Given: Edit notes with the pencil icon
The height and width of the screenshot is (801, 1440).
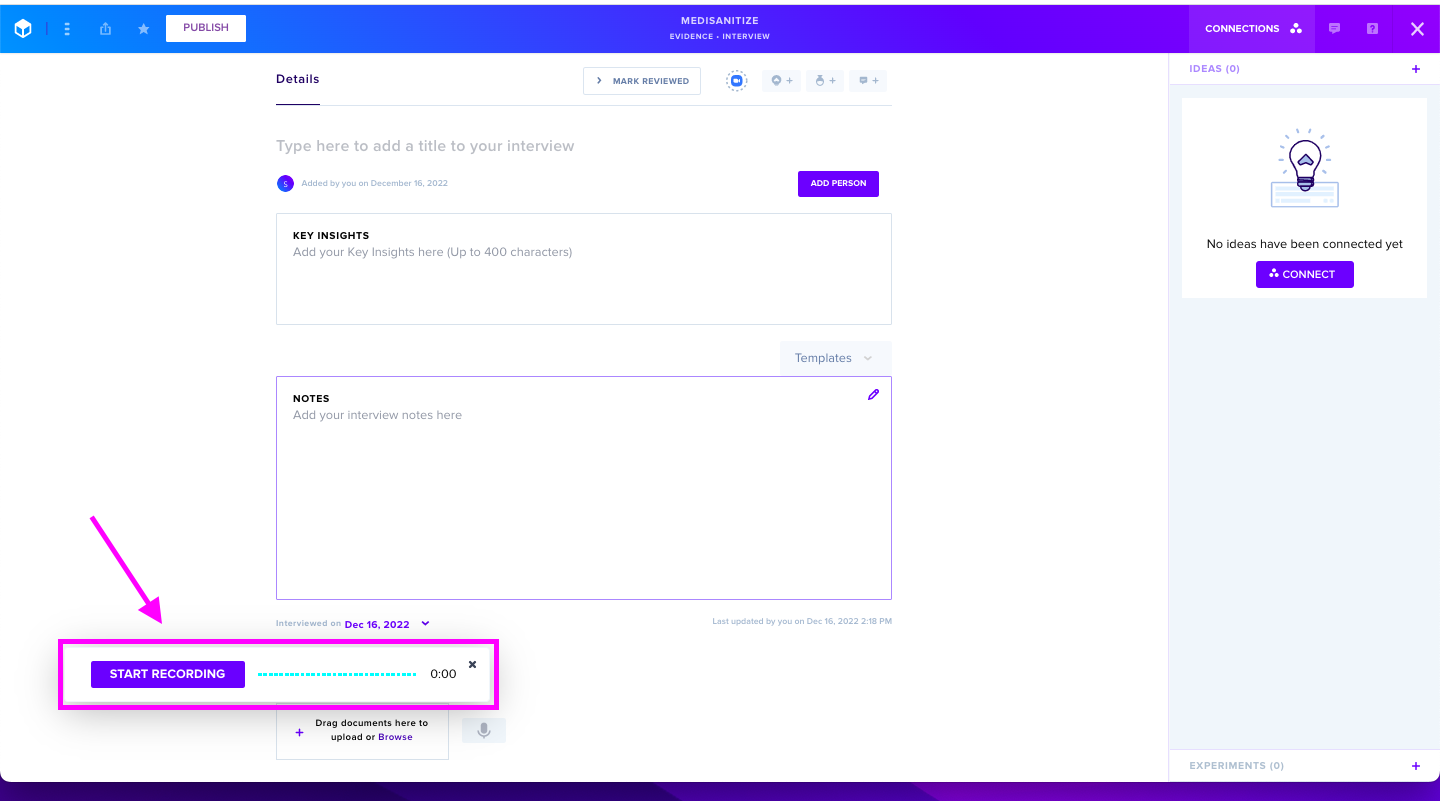Looking at the screenshot, I should [873, 395].
